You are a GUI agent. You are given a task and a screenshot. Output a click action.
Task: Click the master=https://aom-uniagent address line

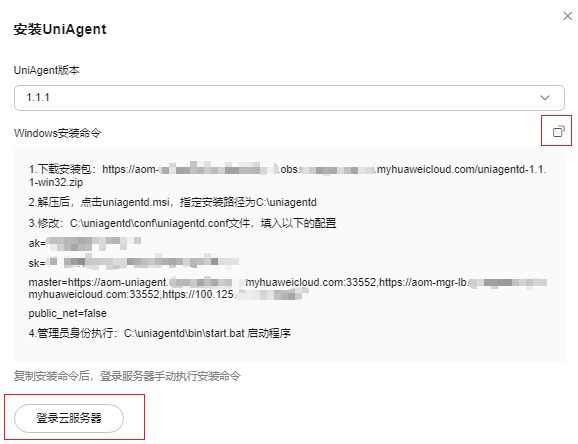tap(288, 282)
